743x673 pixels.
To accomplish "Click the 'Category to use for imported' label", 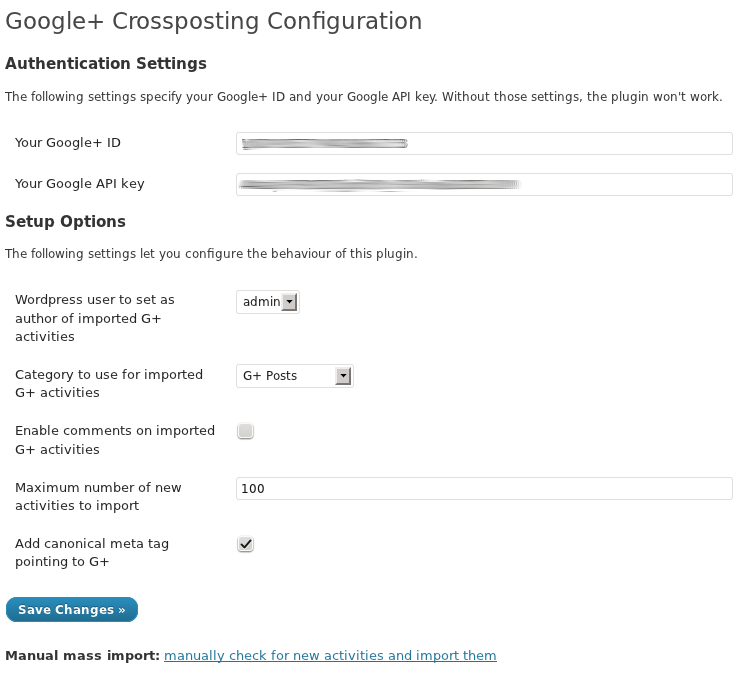I will [x=109, y=383].
